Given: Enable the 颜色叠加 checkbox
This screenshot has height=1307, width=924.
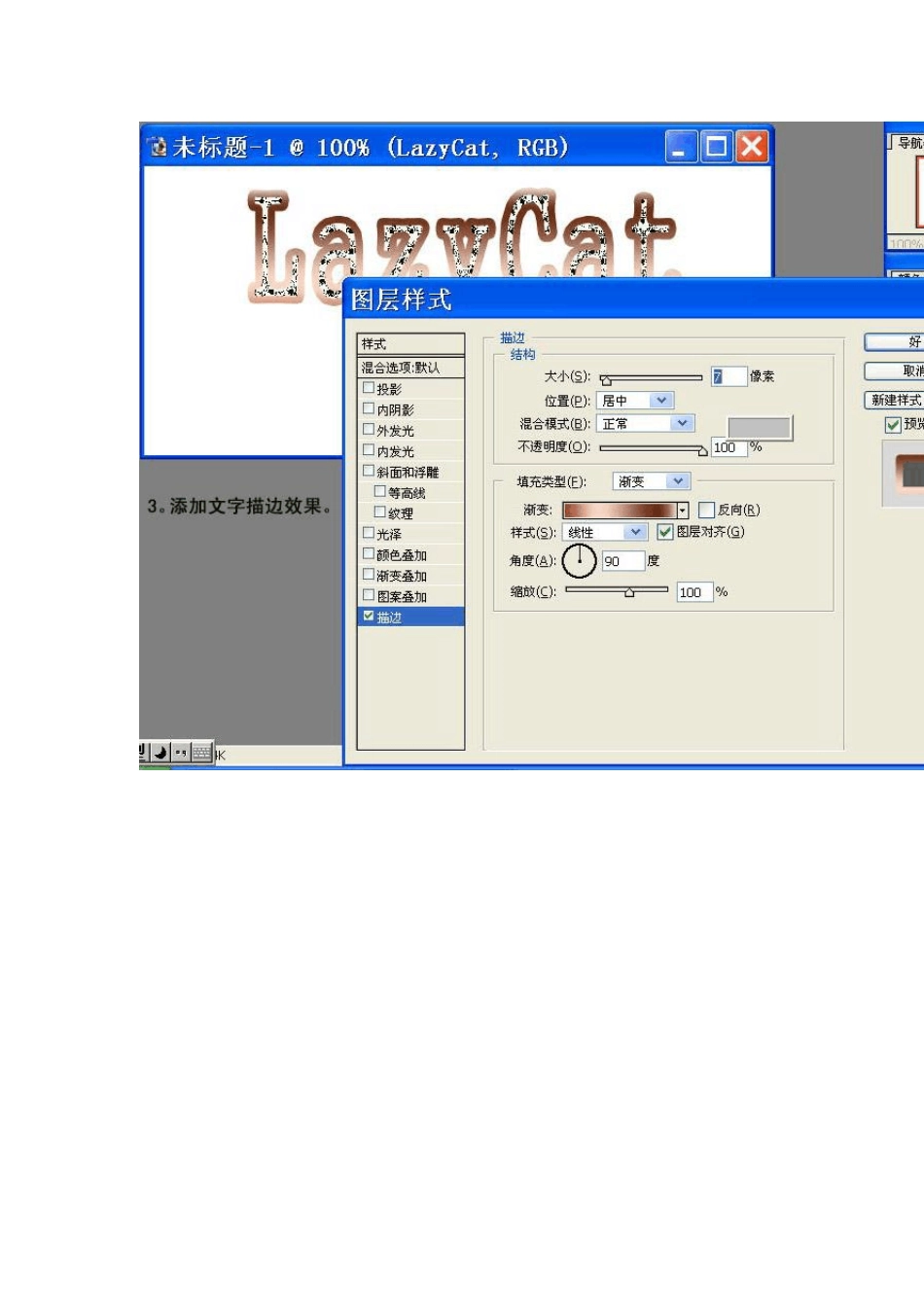Looking at the screenshot, I should pyautogui.click(x=369, y=554).
